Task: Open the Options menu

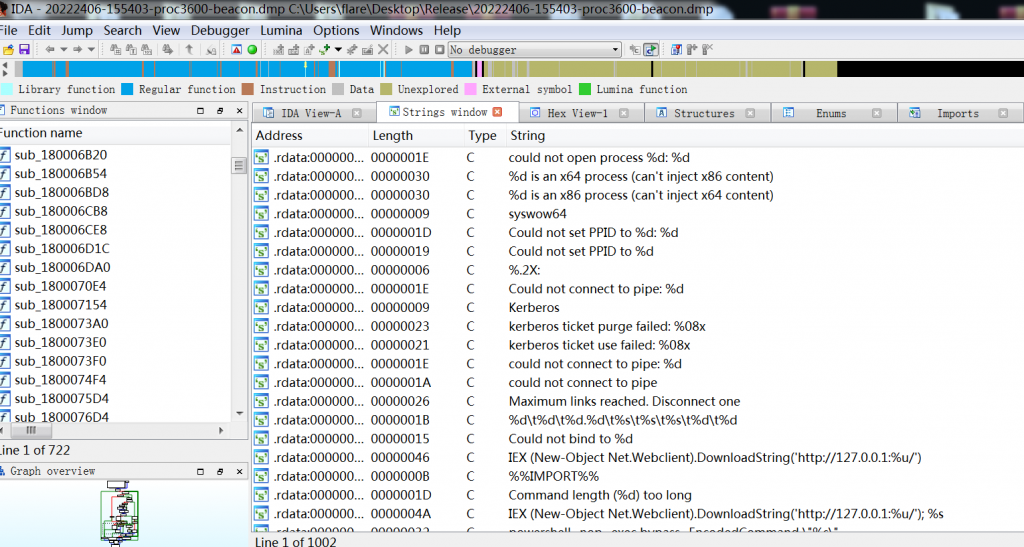Action: click(x=336, y=30)
